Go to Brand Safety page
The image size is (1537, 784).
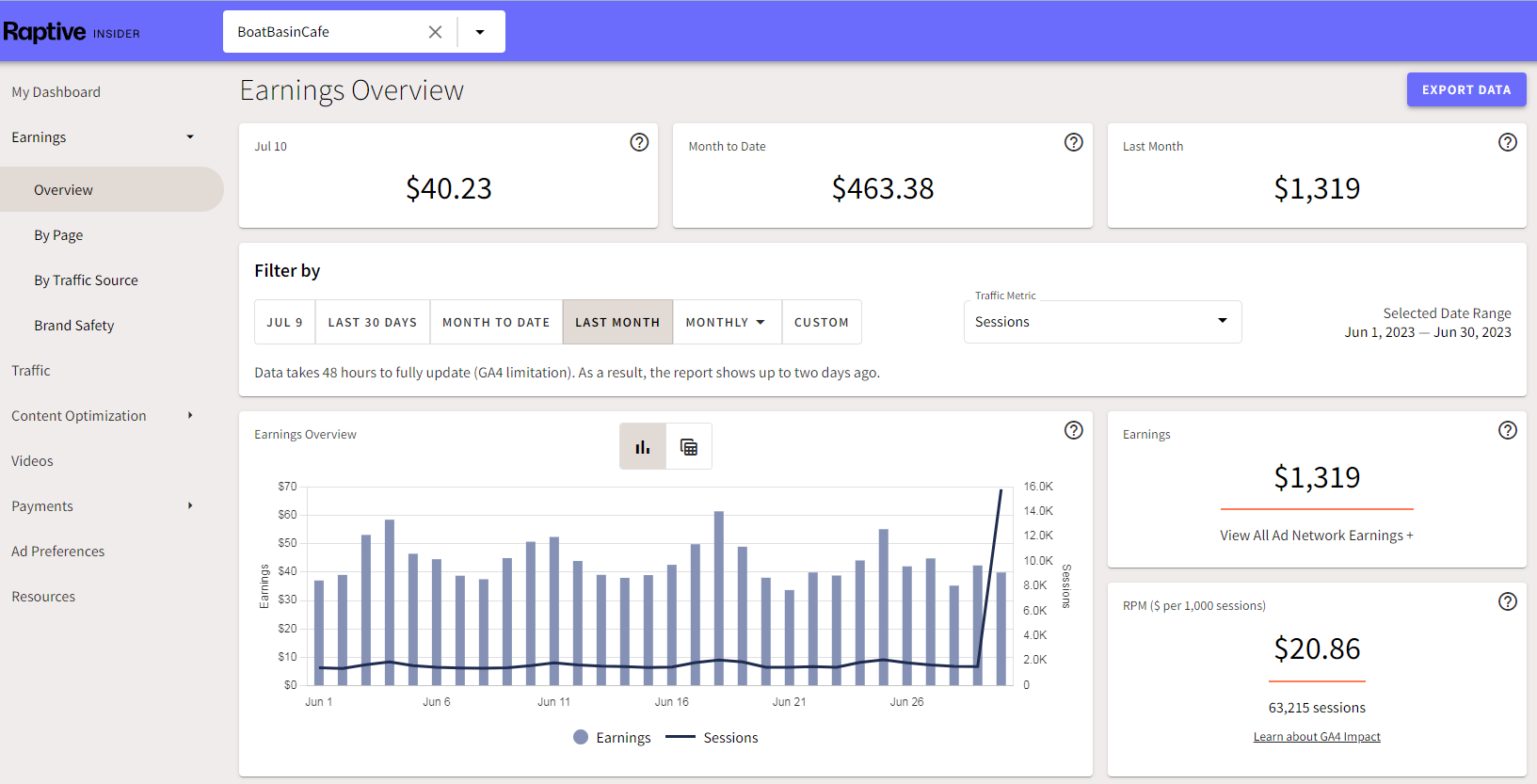pos(73,326)
